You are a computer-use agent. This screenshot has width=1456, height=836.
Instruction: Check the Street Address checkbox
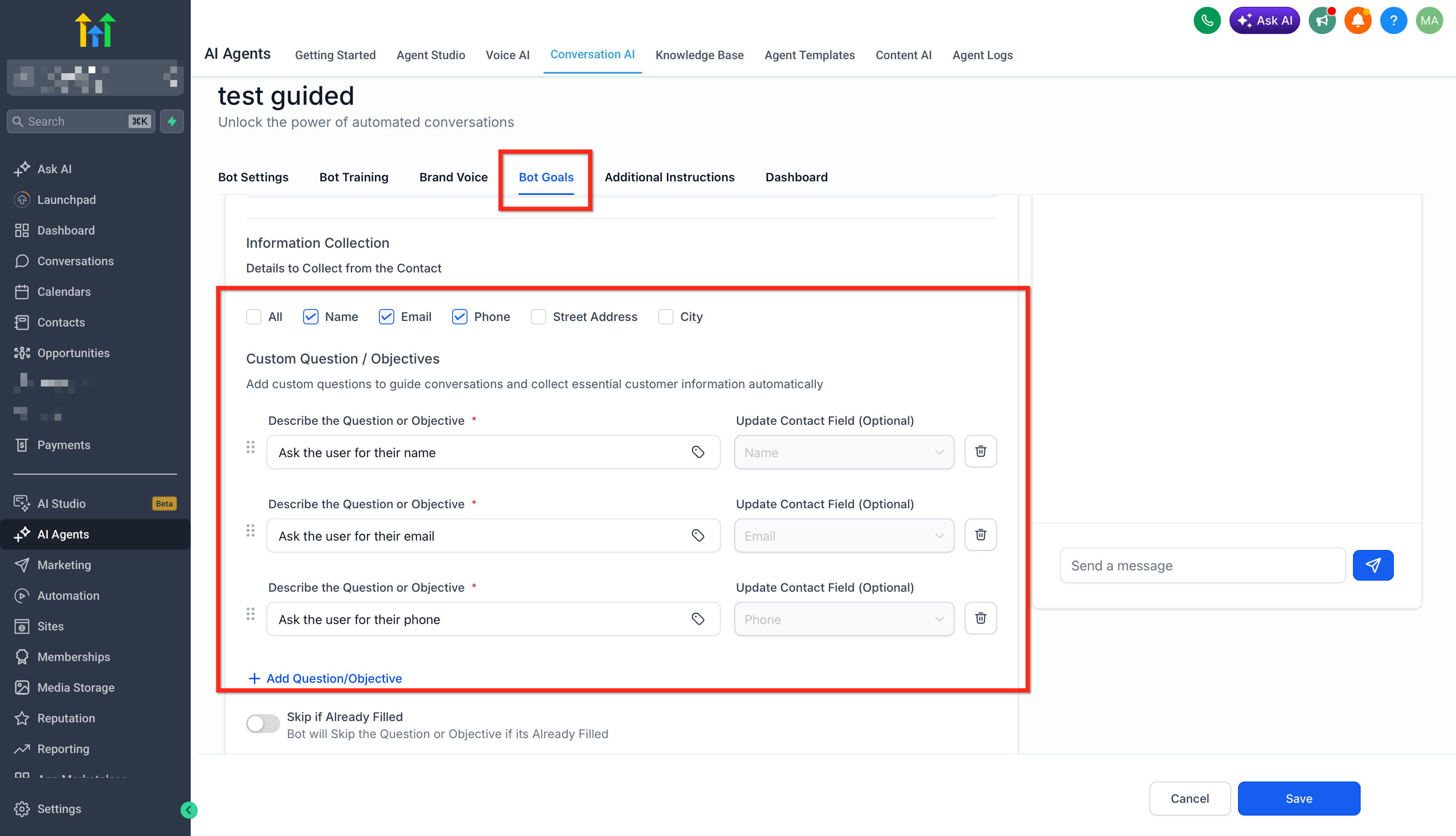coord(538,317)
